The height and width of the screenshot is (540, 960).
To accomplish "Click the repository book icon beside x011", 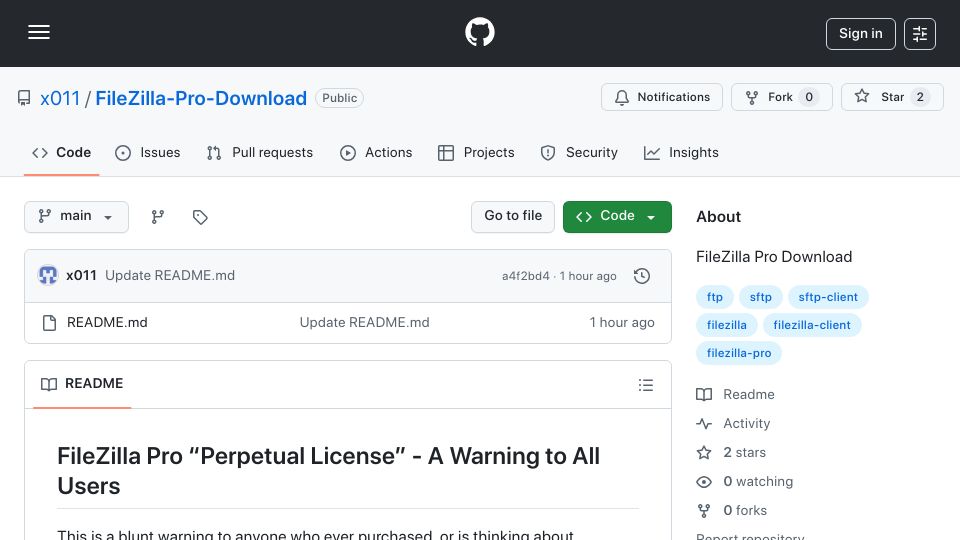I will (24, 99).
